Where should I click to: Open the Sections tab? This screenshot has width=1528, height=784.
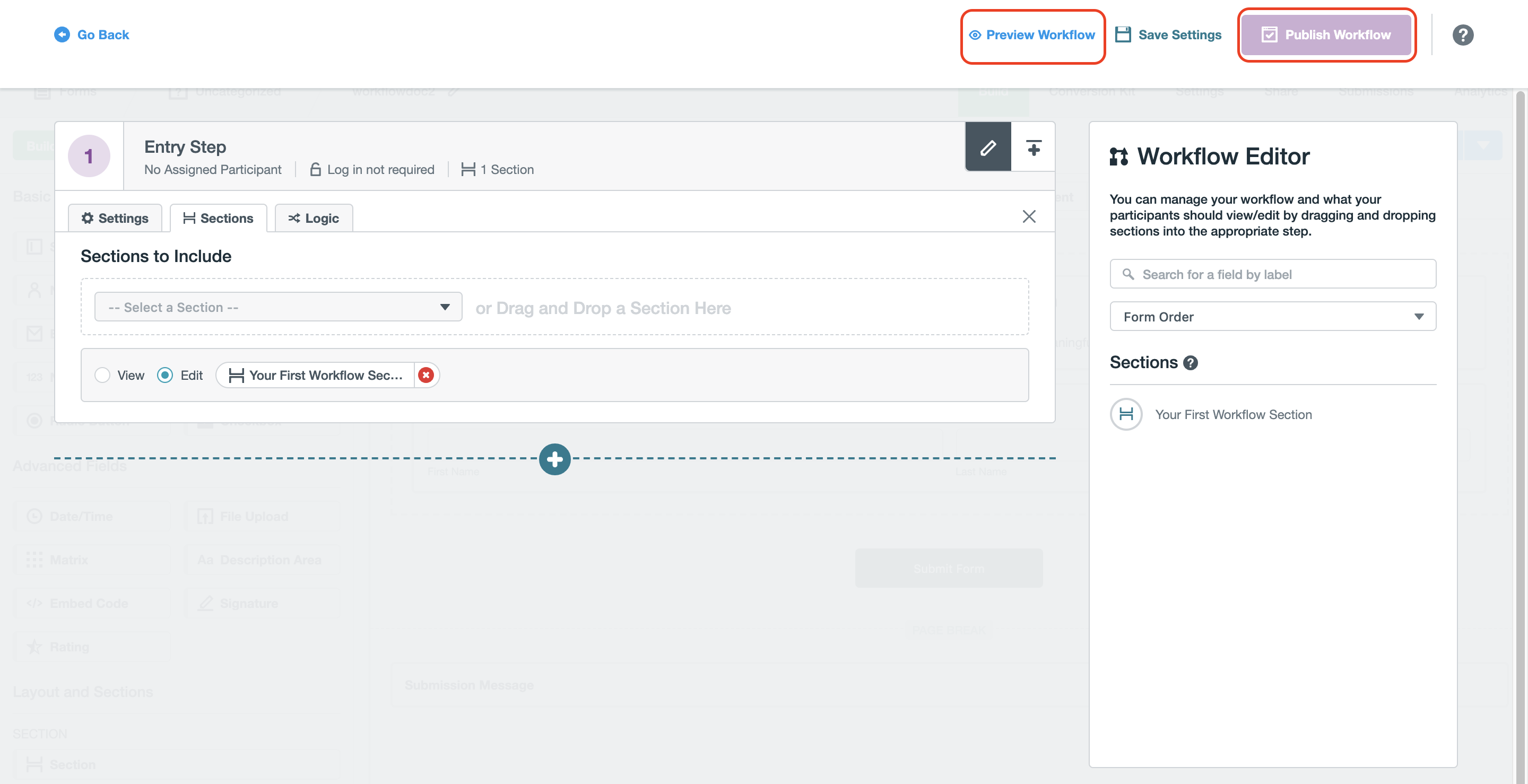(x=218, y=218)
